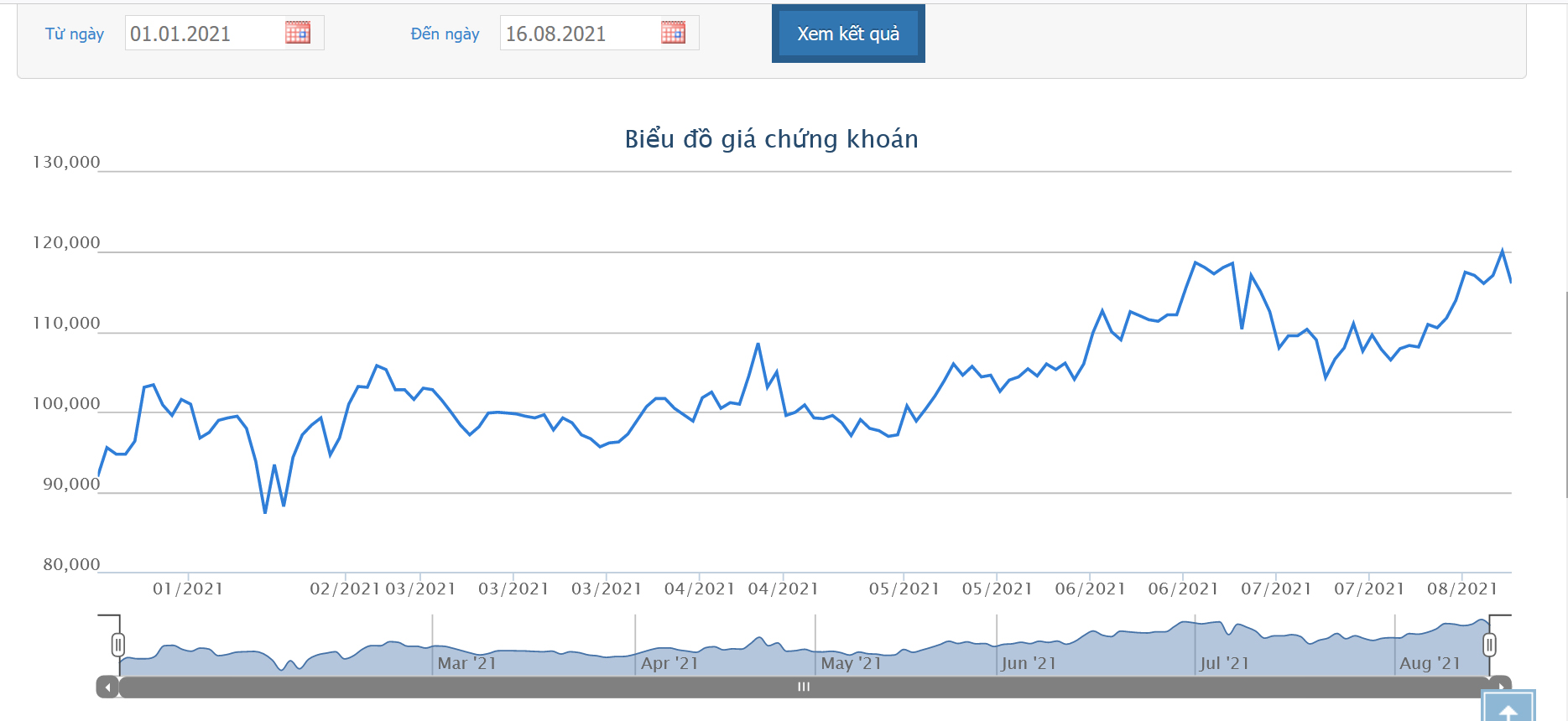Image resolution: width=1568 pixels, height=721 pixels.
Task: Click the navigator scrollbar left arrow
Action: (x=107, y=687)
